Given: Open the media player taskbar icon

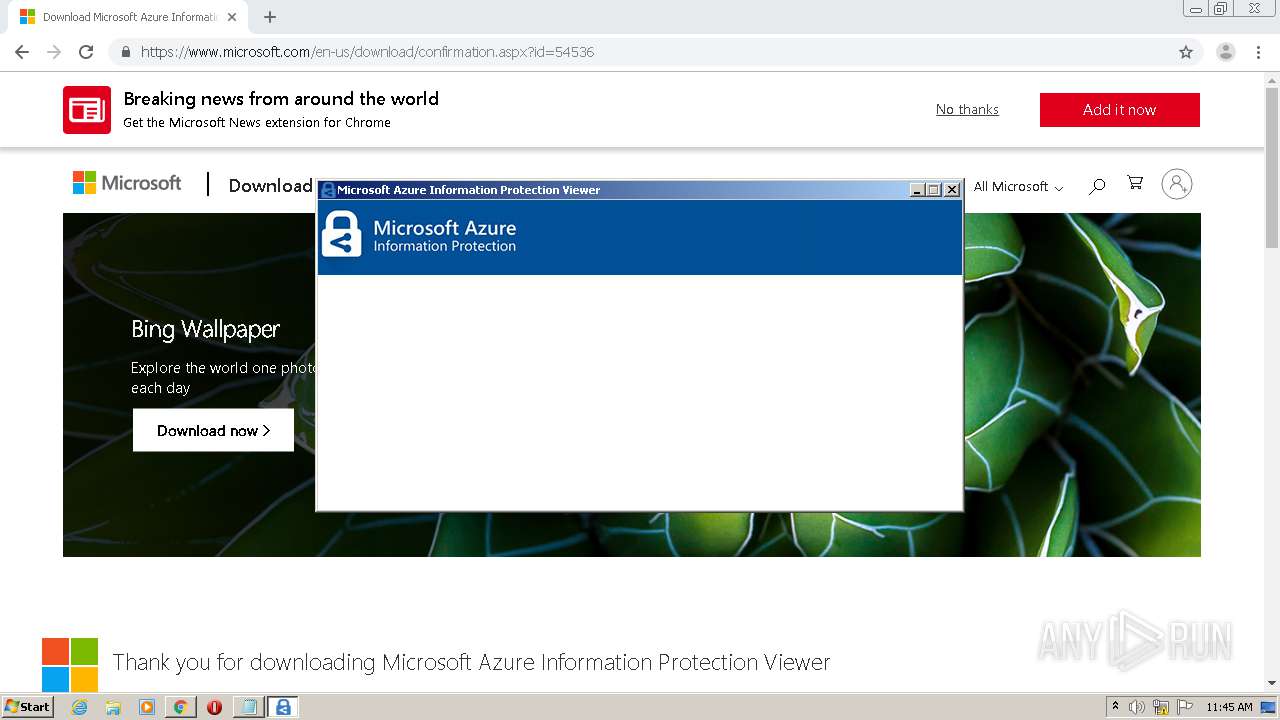Looking at the screenshot, I should coord(147,707).
